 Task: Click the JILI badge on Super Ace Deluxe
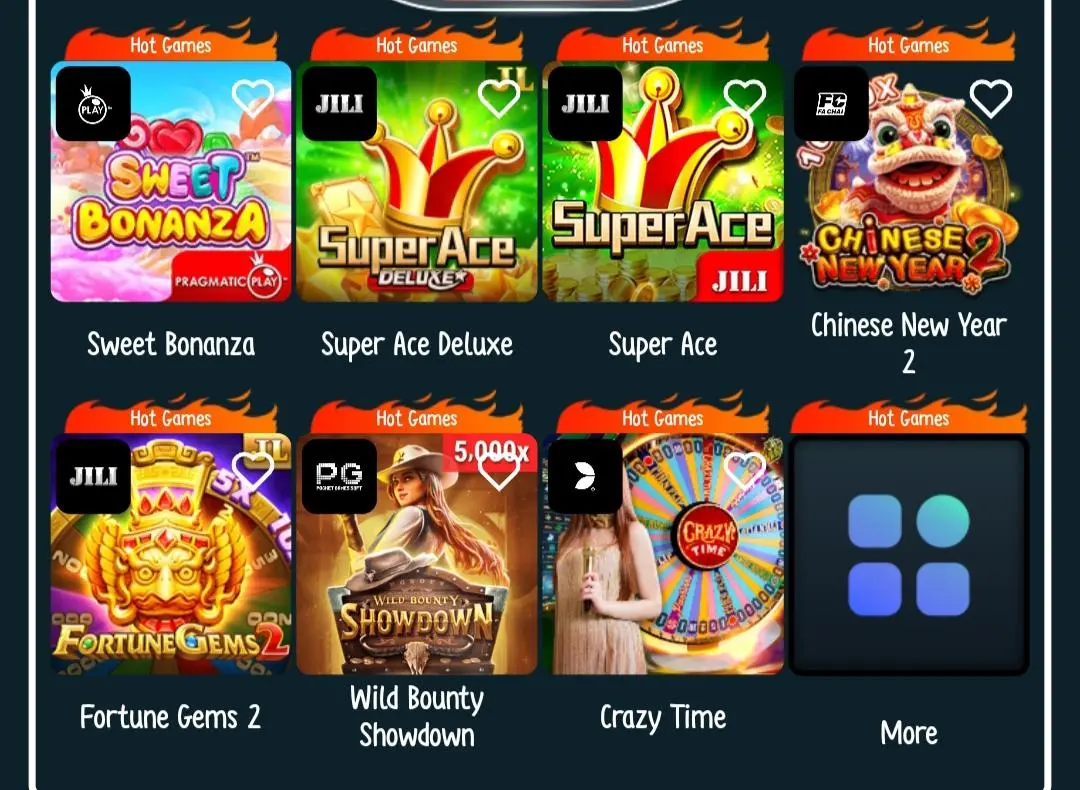(x=339, y=104)
